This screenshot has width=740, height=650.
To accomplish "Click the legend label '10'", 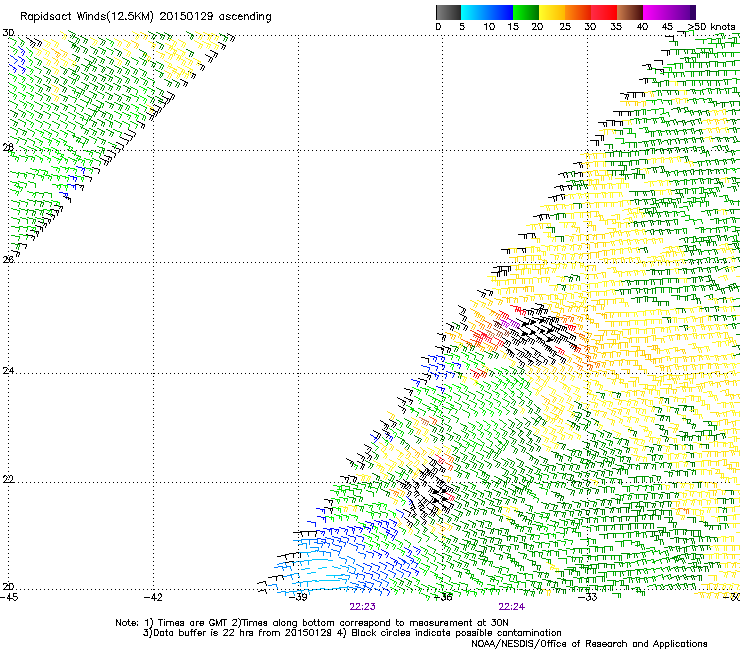I will coord(489,27).
